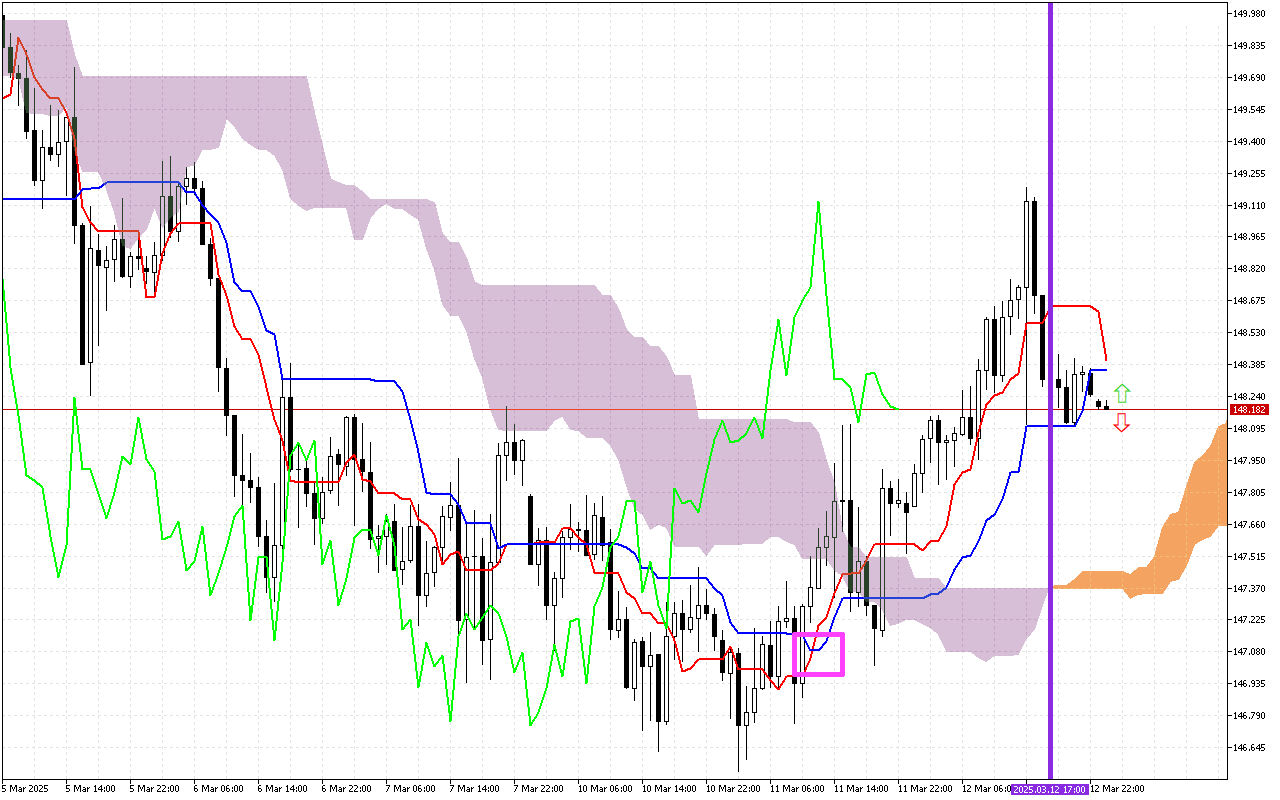Click the 147.370 price level label

(x=1250, y=588)
